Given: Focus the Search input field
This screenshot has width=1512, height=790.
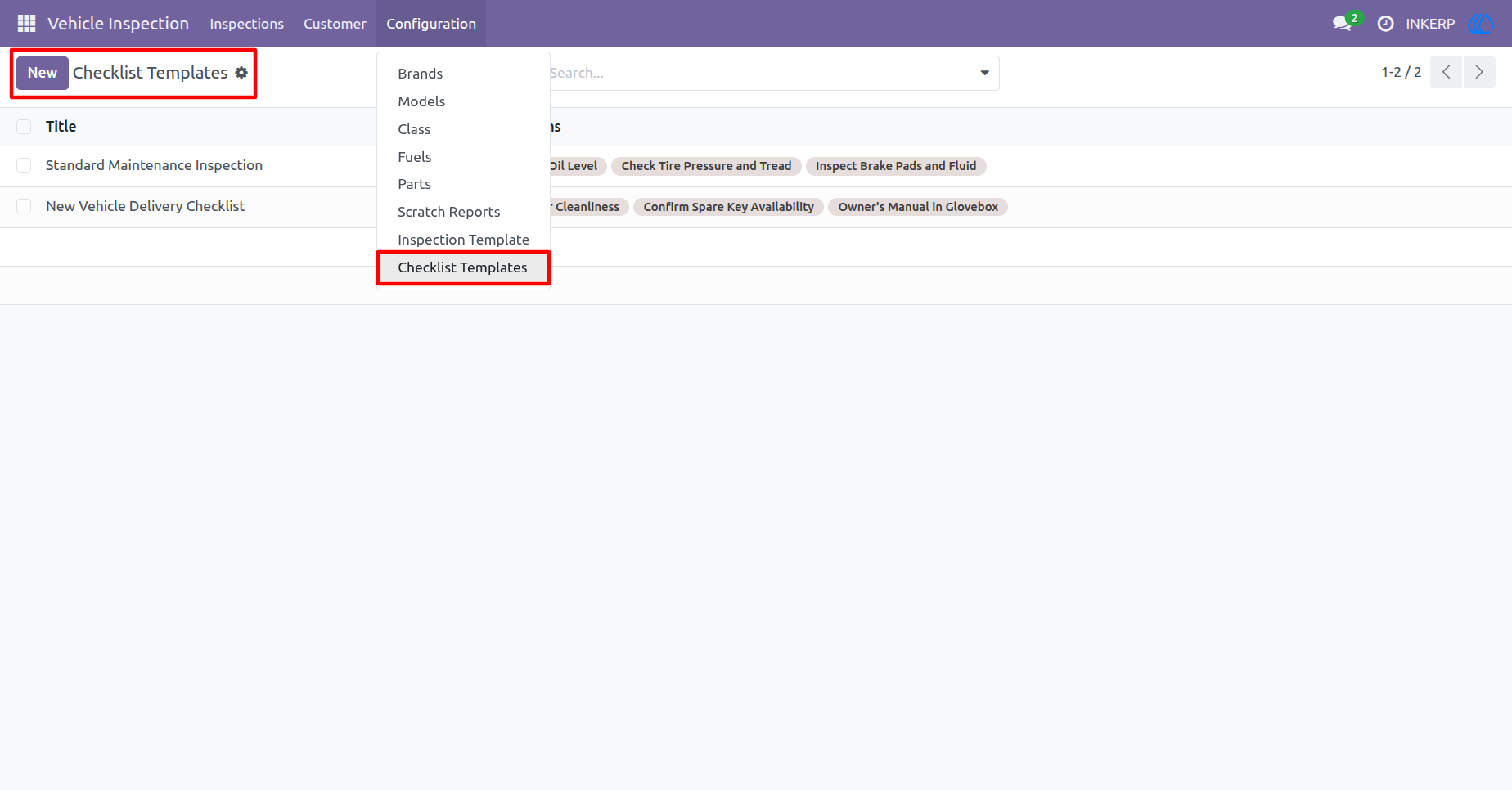Looking at the screenshot, I should click(758, 73).
